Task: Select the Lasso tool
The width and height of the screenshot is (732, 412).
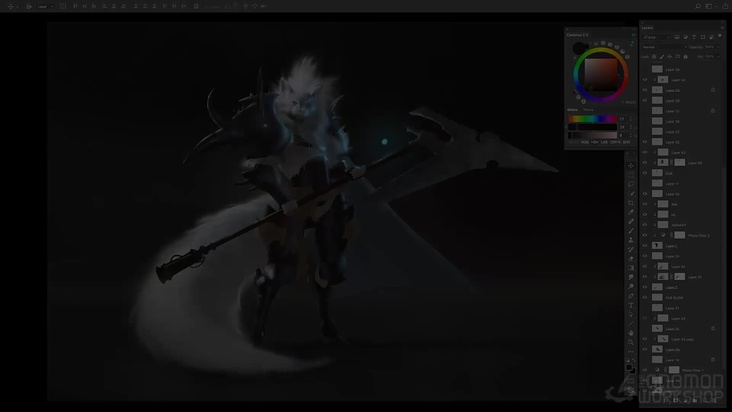Action: (x=631, y=184)
